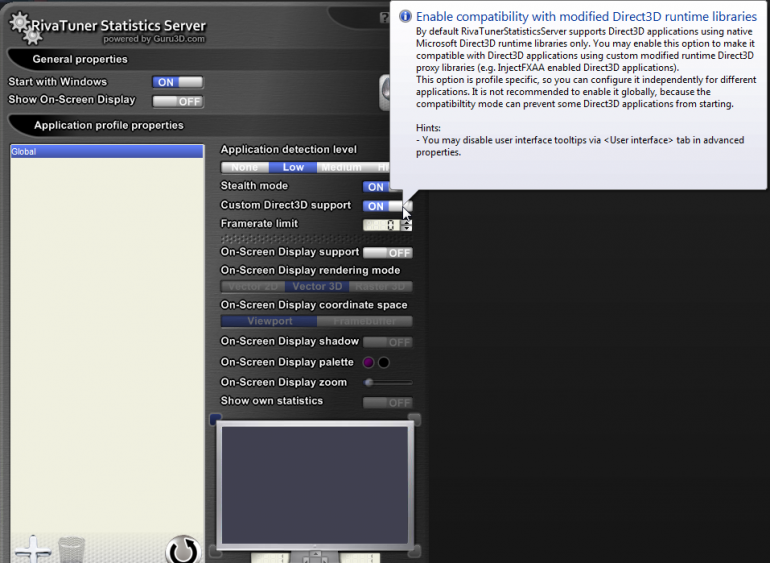Click the Application profile properties header

point(109,125)
